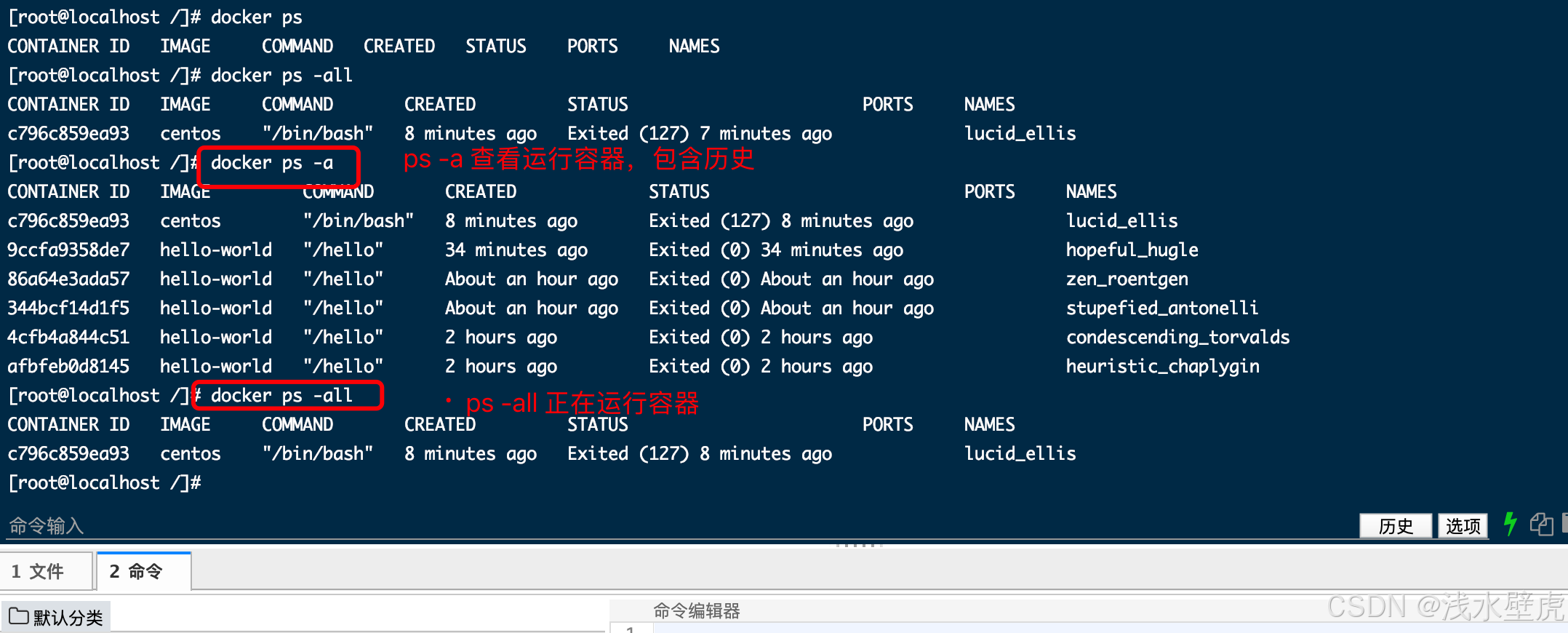Click the green lightning bolt icon
This screenshot has height=633, width=1568.
click(x=1510, y=524)
